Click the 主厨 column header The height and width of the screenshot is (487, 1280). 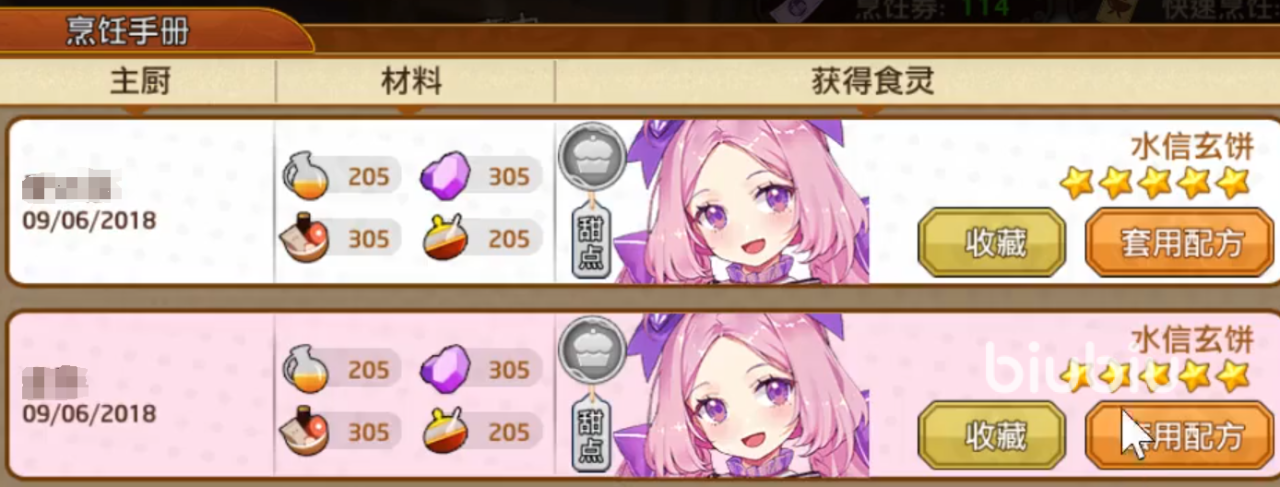(140, 81)
